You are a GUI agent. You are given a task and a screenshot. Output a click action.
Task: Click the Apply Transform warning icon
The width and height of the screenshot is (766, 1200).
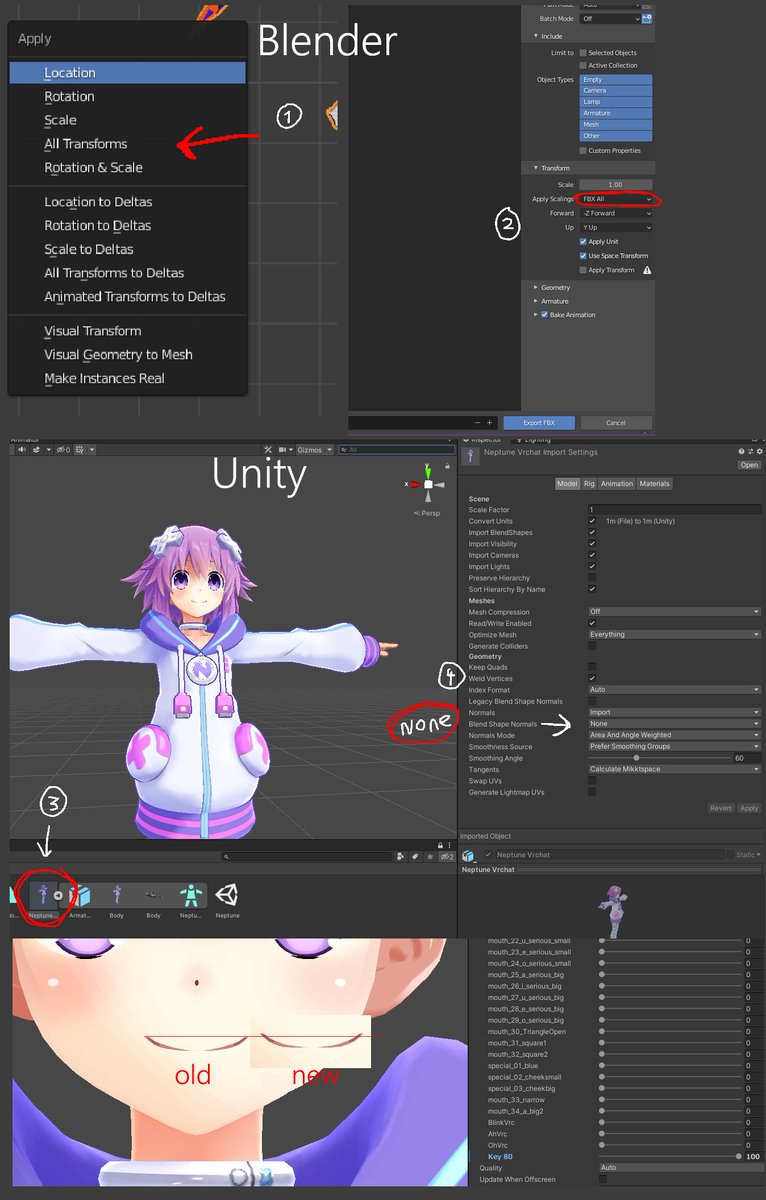tap(647, 270)
